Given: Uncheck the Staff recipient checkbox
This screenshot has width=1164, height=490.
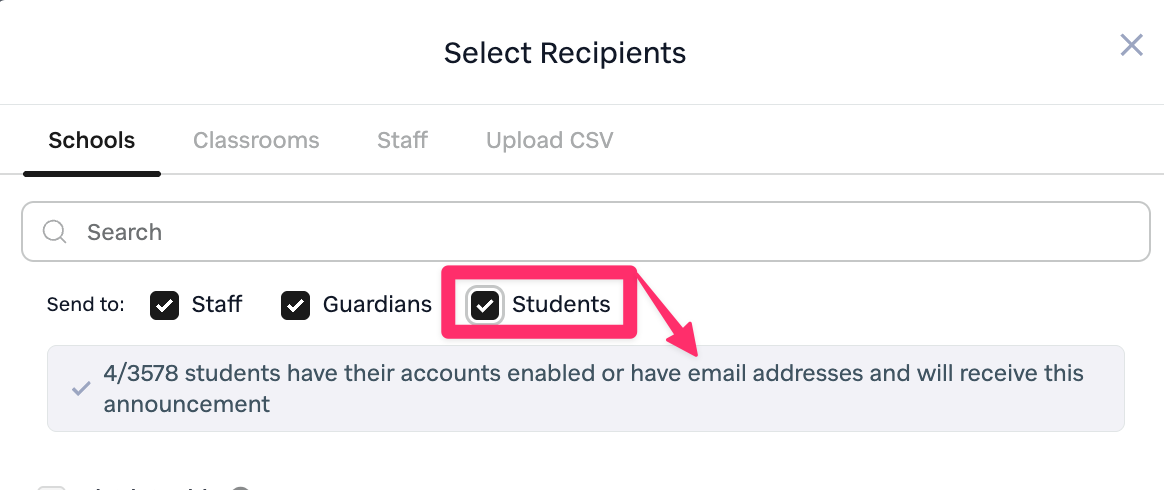Looking at the screenshot, I should click(x=164, y=306).
